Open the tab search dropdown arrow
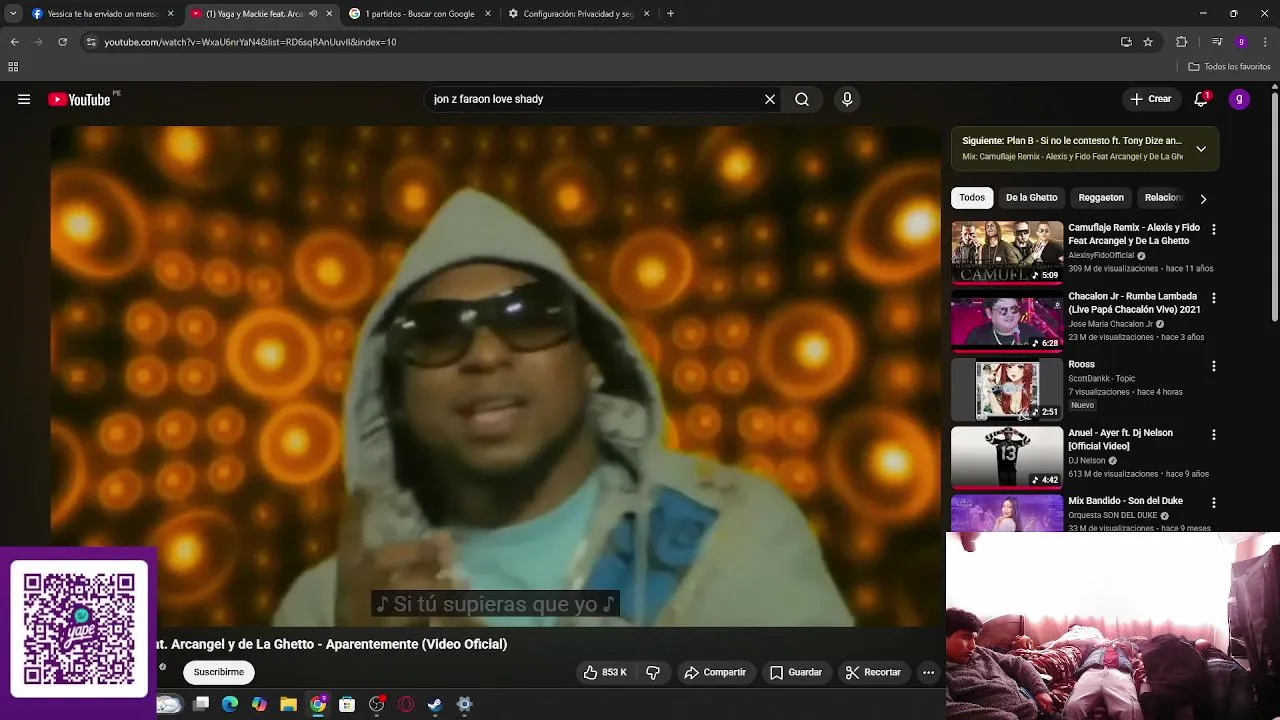This screenshot has height=720, width=1280. 12,14
